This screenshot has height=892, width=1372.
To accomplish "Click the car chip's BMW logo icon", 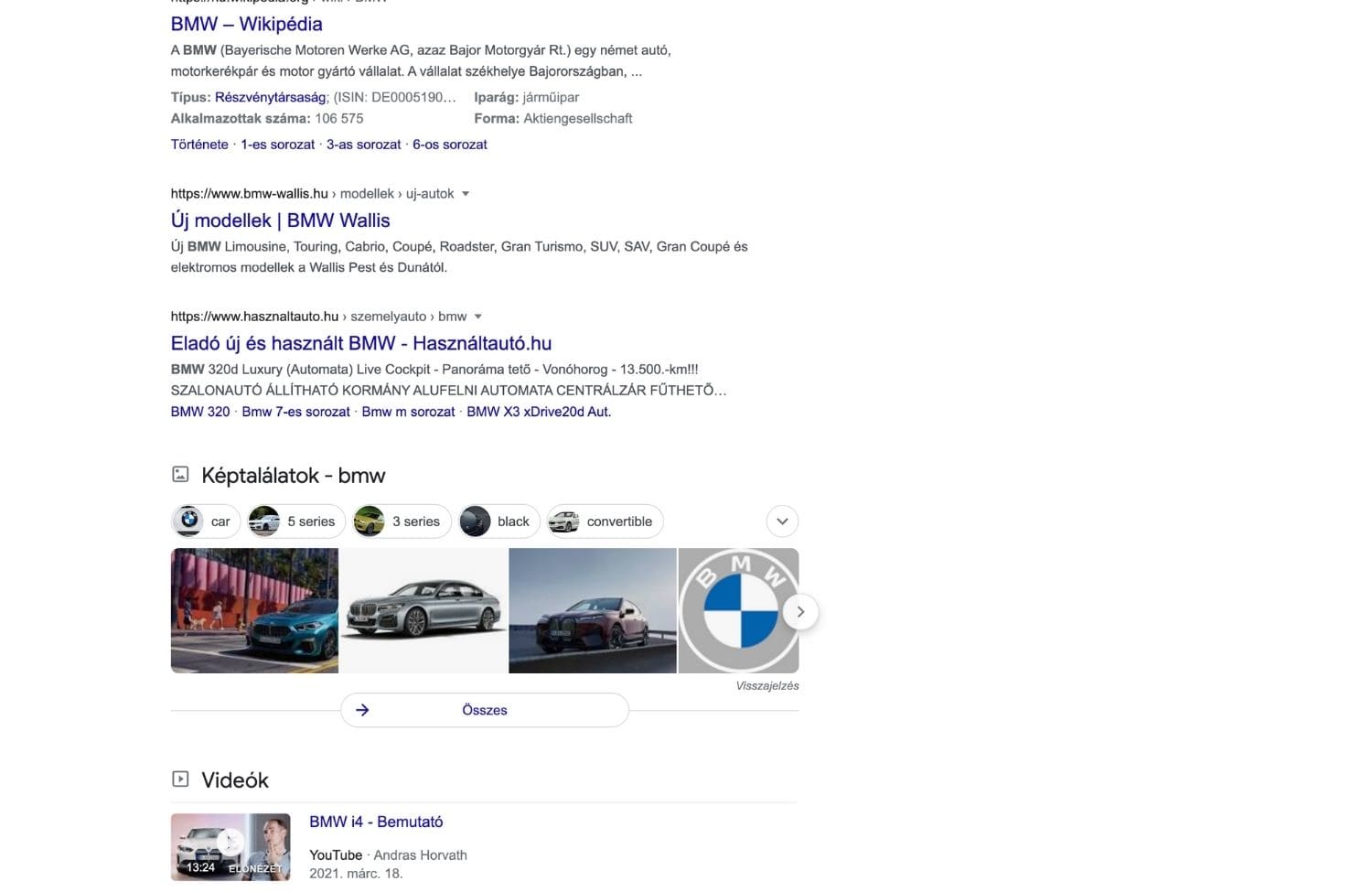I will pos(189,521).
